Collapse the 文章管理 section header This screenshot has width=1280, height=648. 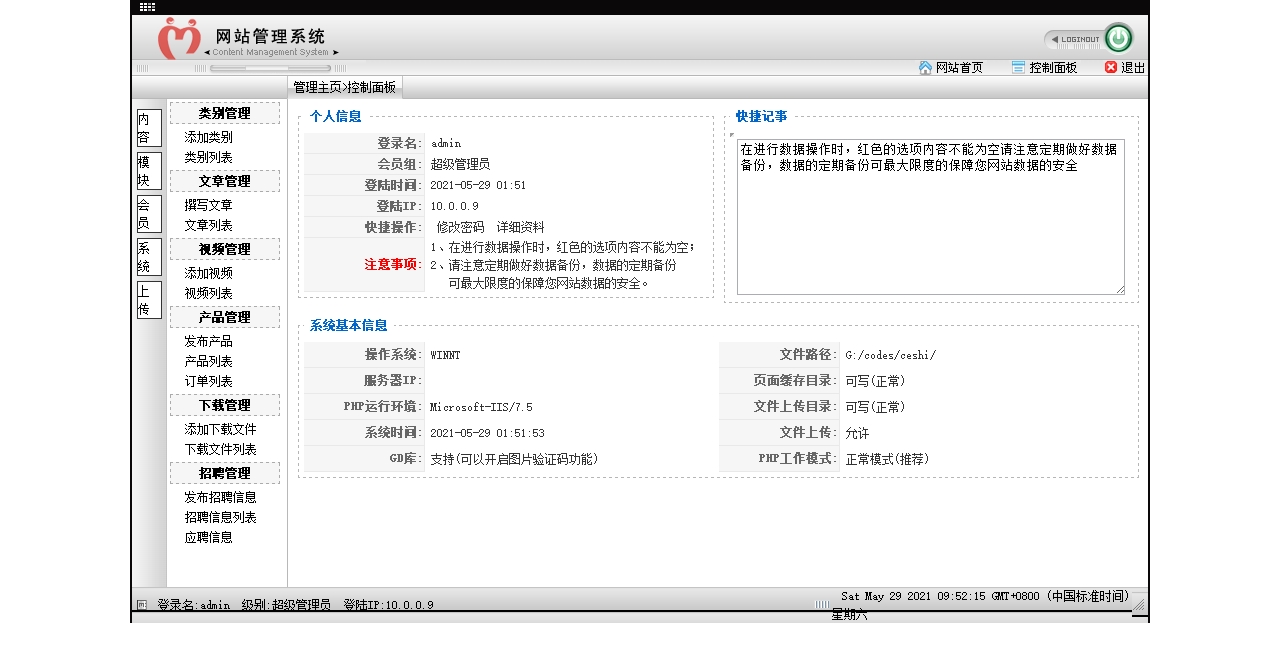(x=225, y=181)
